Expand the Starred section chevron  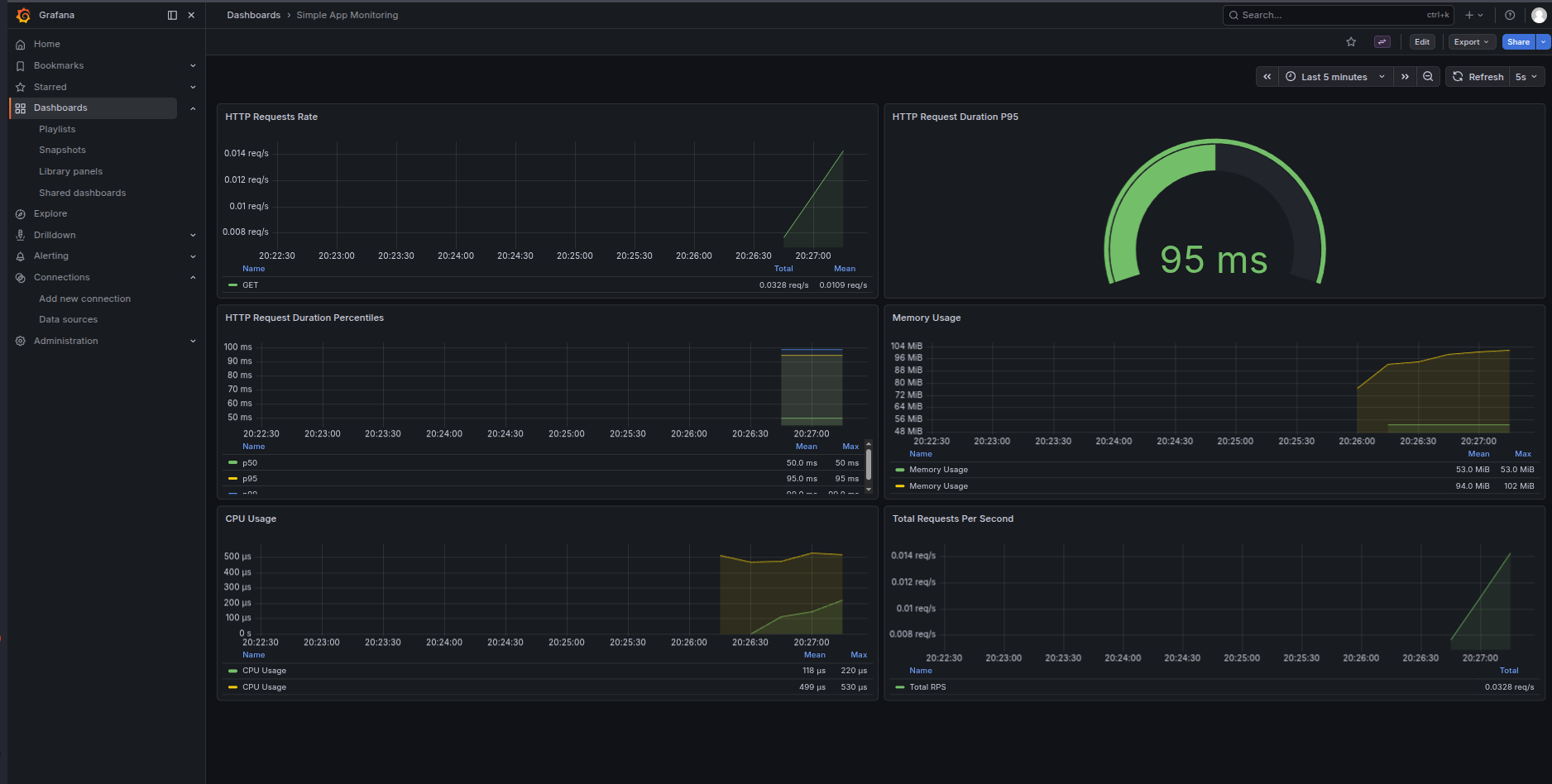pyautogui.click(x=193, y=87)
